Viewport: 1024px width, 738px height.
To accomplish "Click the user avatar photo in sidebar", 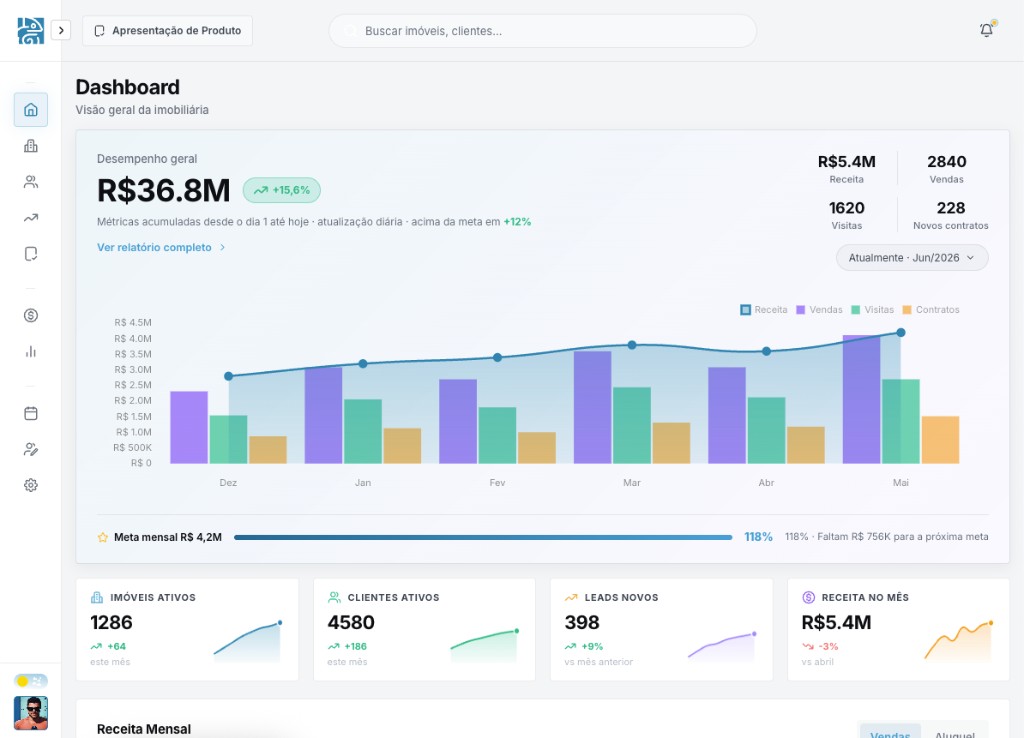I will [31, 713].
